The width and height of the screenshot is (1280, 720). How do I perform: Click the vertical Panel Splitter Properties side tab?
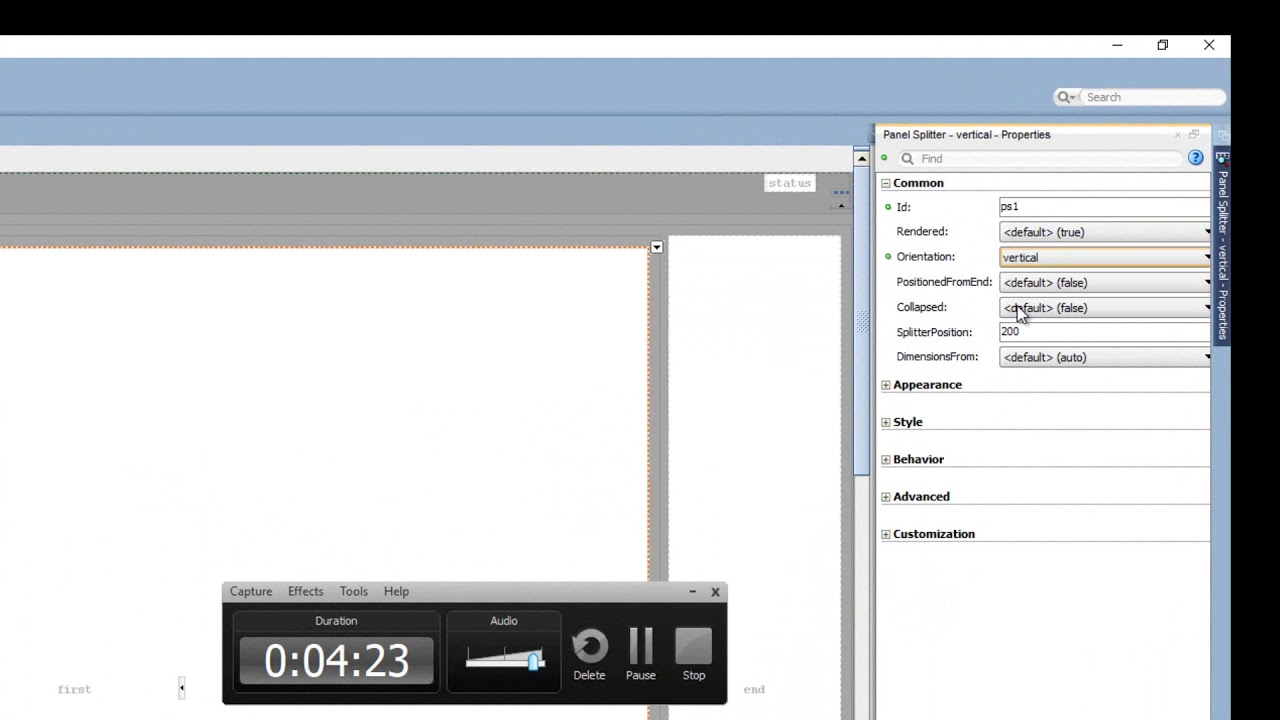[x=1222, y=245]
